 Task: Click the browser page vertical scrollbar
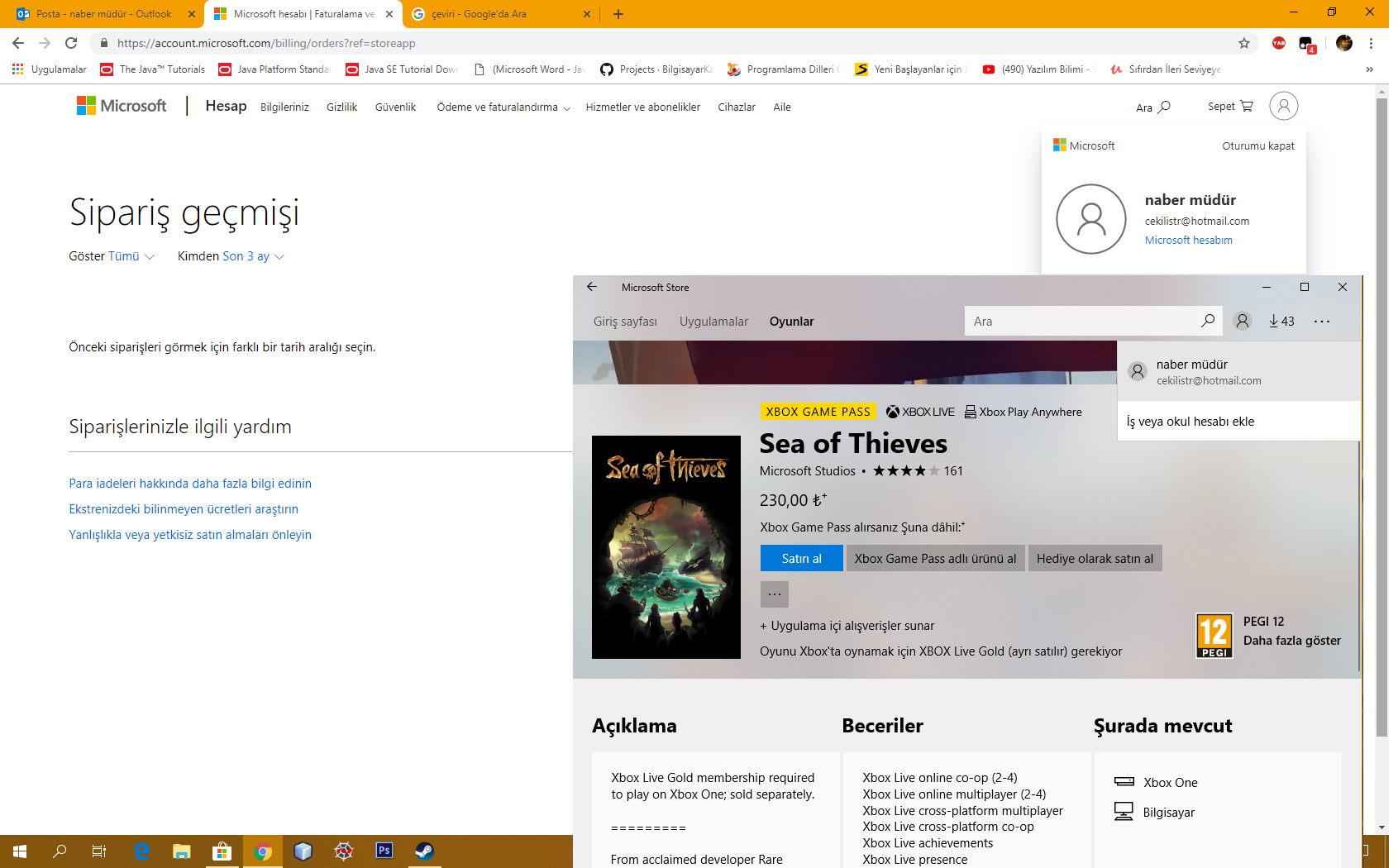1382,417
